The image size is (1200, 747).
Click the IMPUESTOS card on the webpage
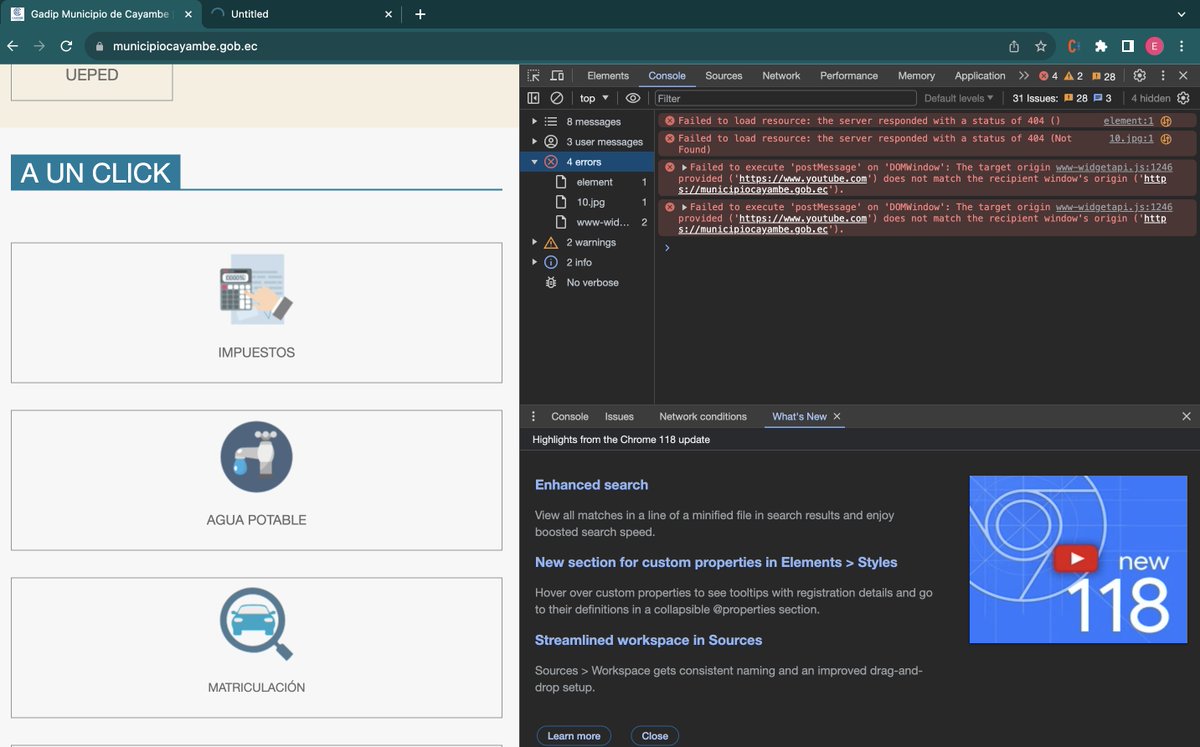tap(256, 312)
